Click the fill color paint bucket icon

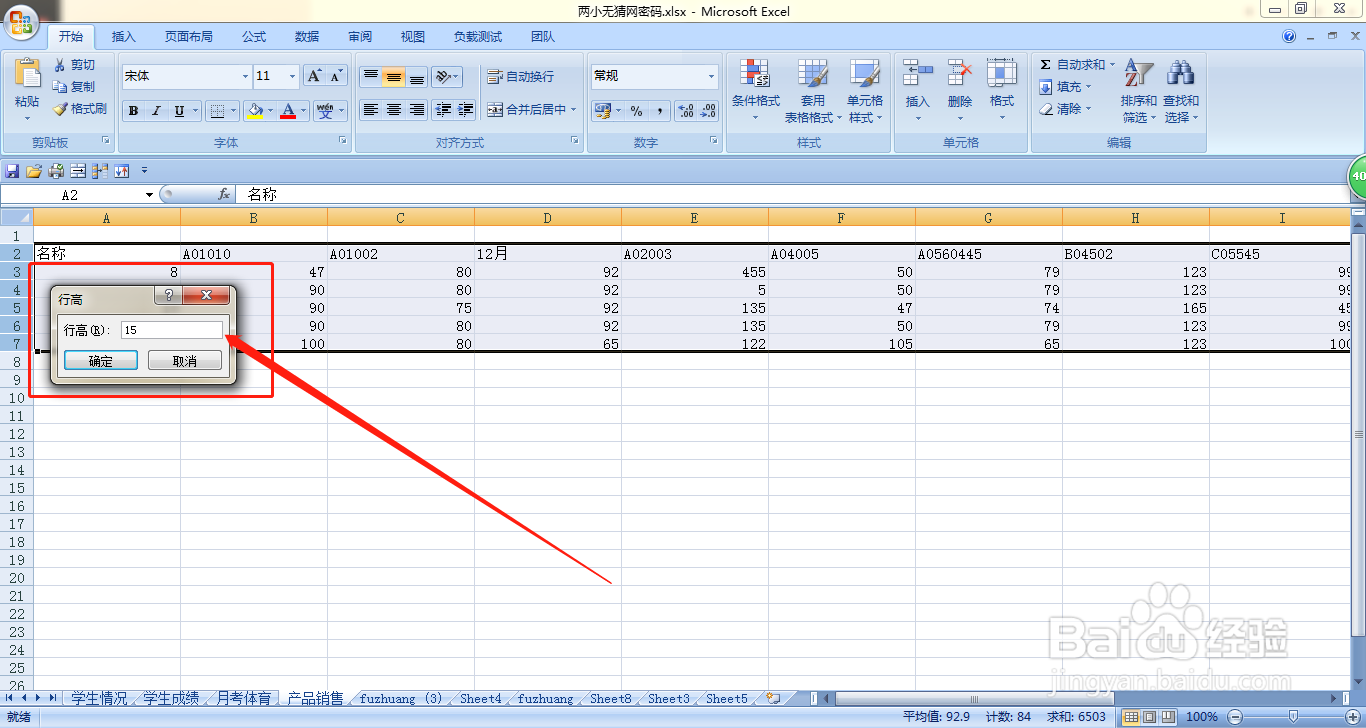click(x=255, y=111)
